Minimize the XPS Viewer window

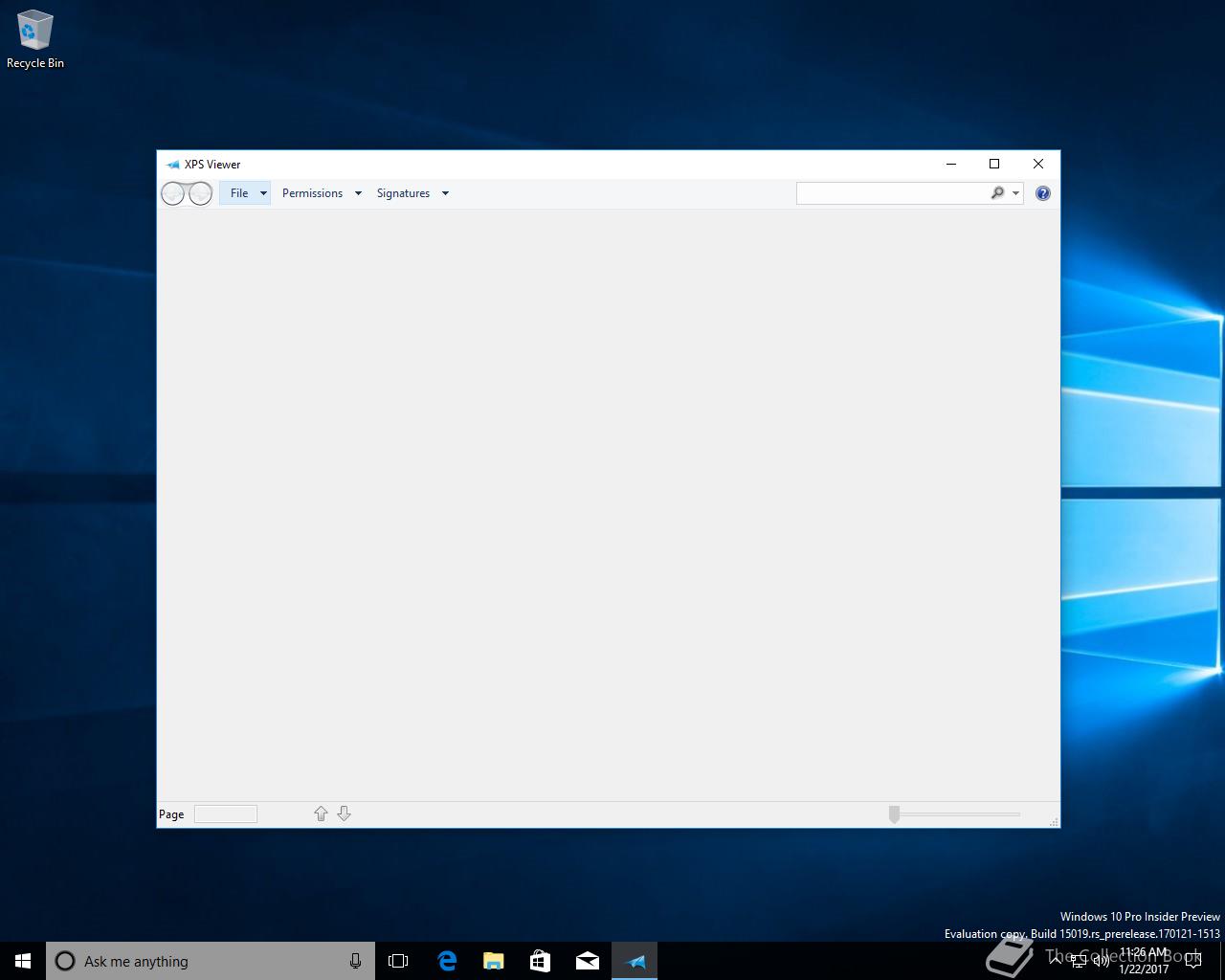(951, 164)
